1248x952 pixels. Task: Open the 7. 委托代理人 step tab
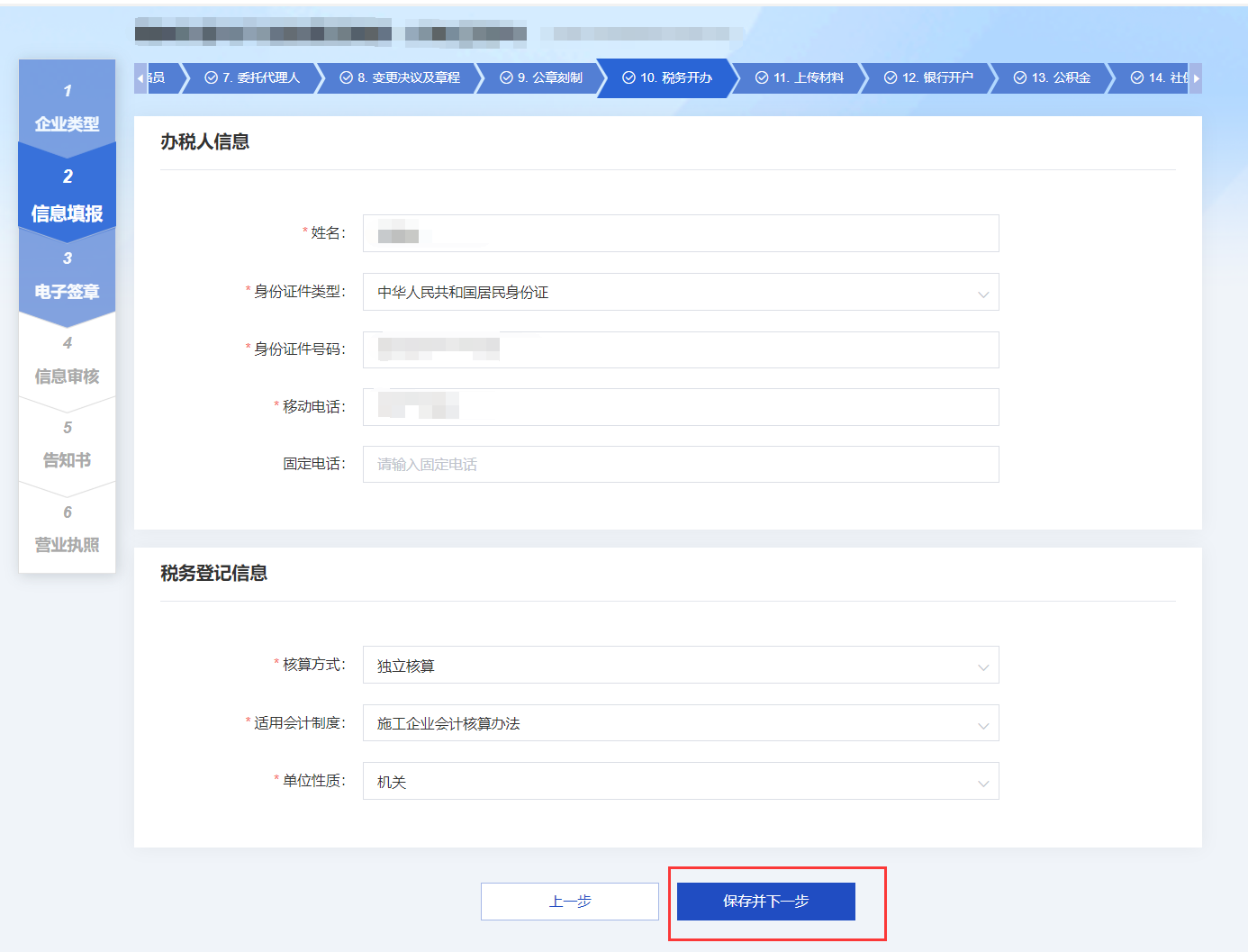point(252,78)
